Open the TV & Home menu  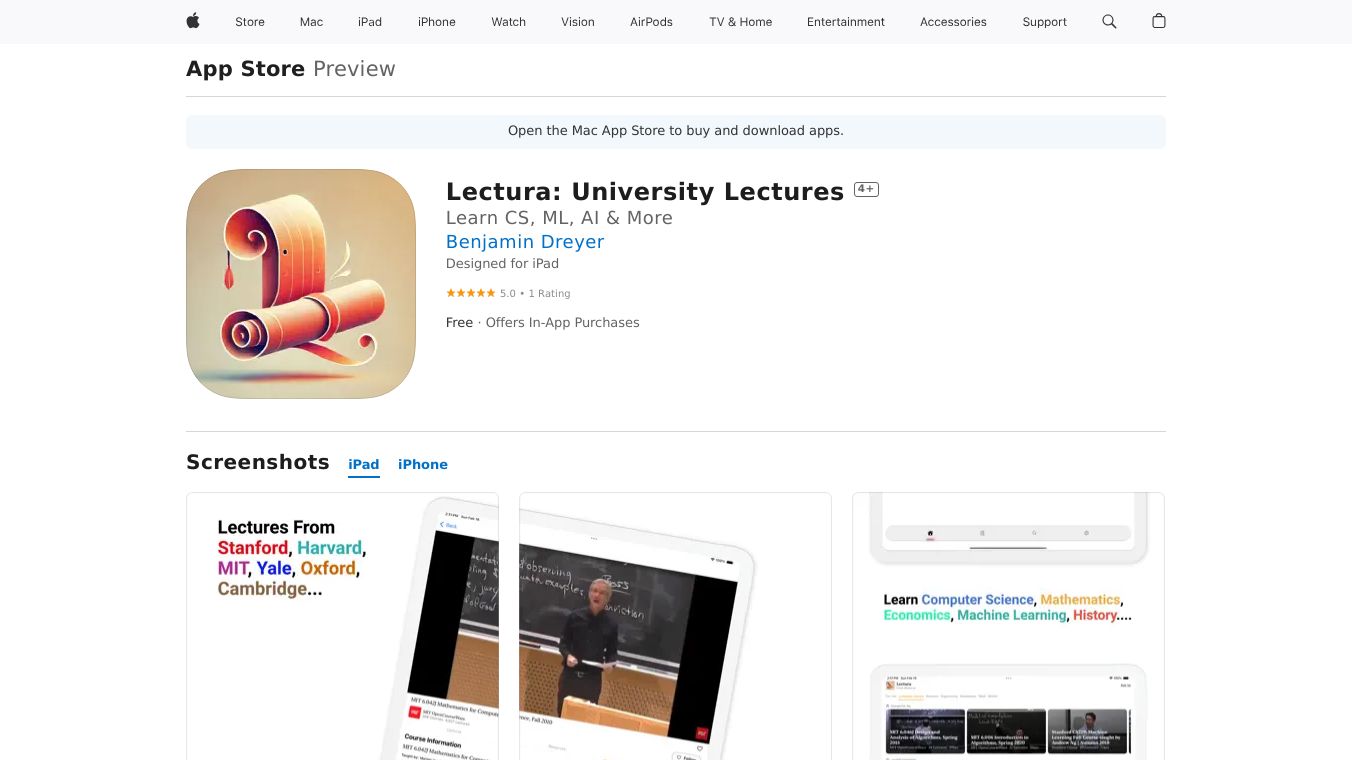[741, 22]
